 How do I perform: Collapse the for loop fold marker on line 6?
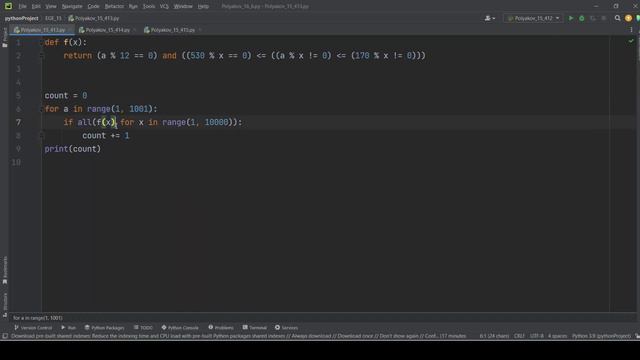click(x=42, y=109)
